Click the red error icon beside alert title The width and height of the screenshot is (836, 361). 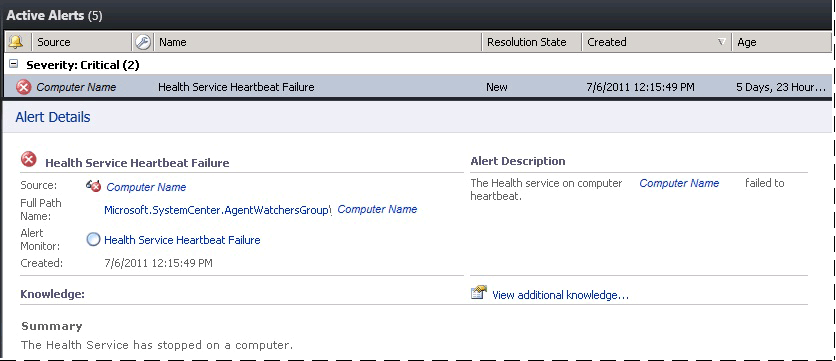[29, 159]
